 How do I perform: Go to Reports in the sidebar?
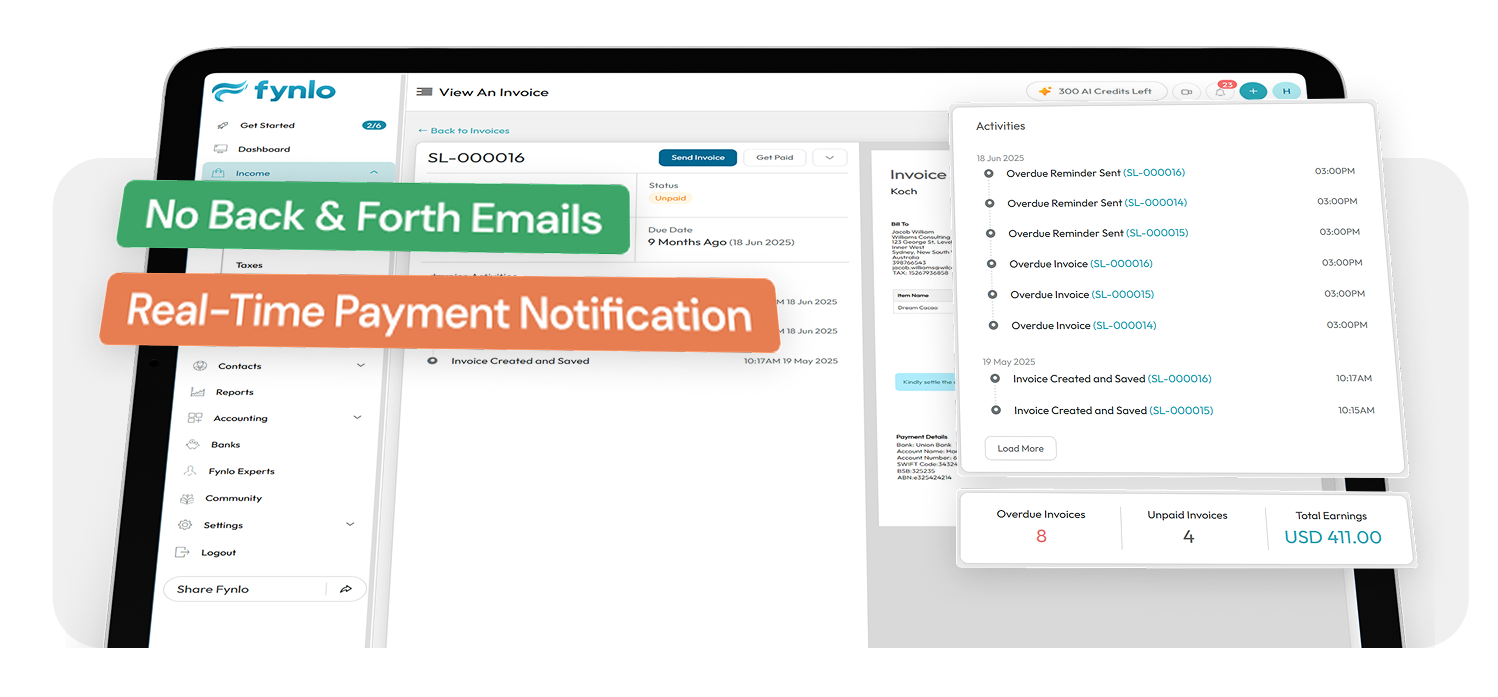pyautogui.click(x=234, y=392)
